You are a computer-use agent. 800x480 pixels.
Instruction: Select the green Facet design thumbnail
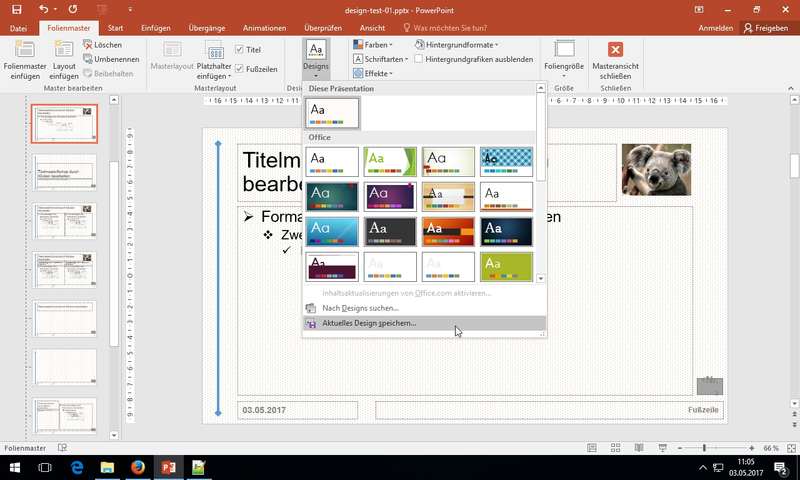(x=390, y=162)
